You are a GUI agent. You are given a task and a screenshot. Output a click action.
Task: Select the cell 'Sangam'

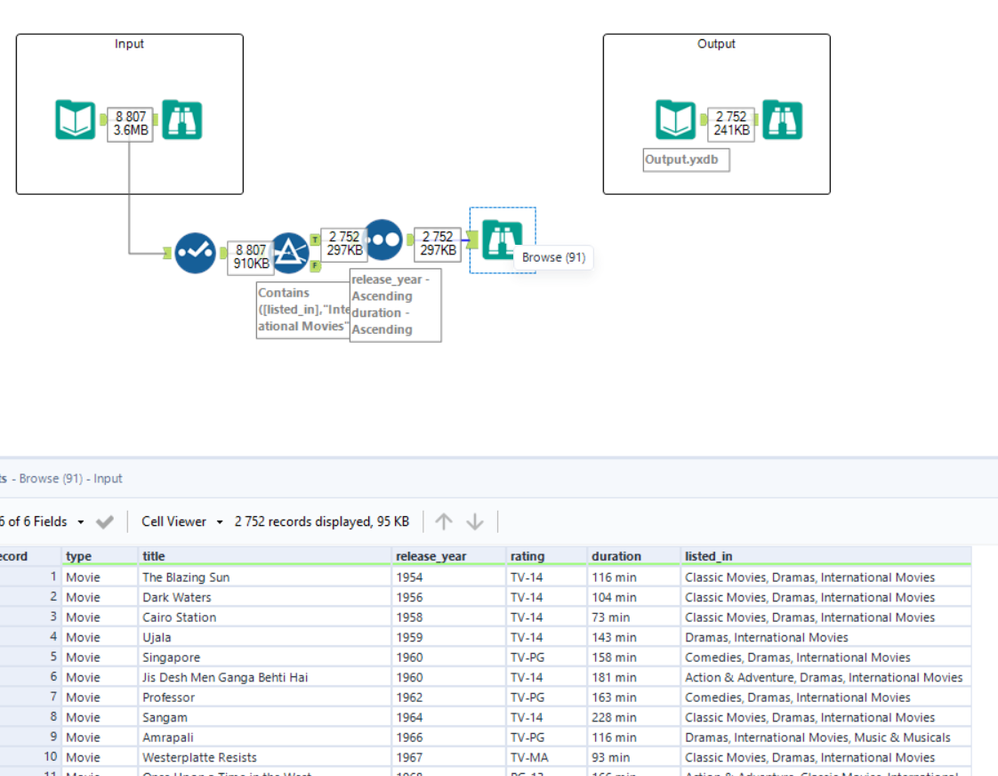point(264,717)
